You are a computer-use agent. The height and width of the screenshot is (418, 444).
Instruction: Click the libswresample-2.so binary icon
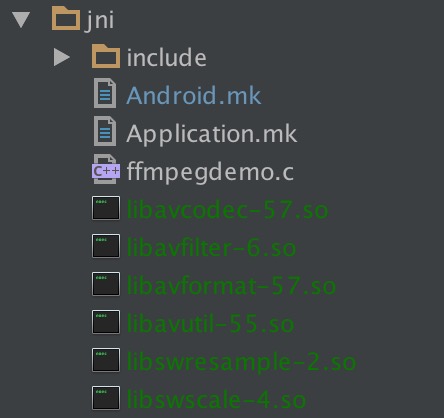[106, 360]
